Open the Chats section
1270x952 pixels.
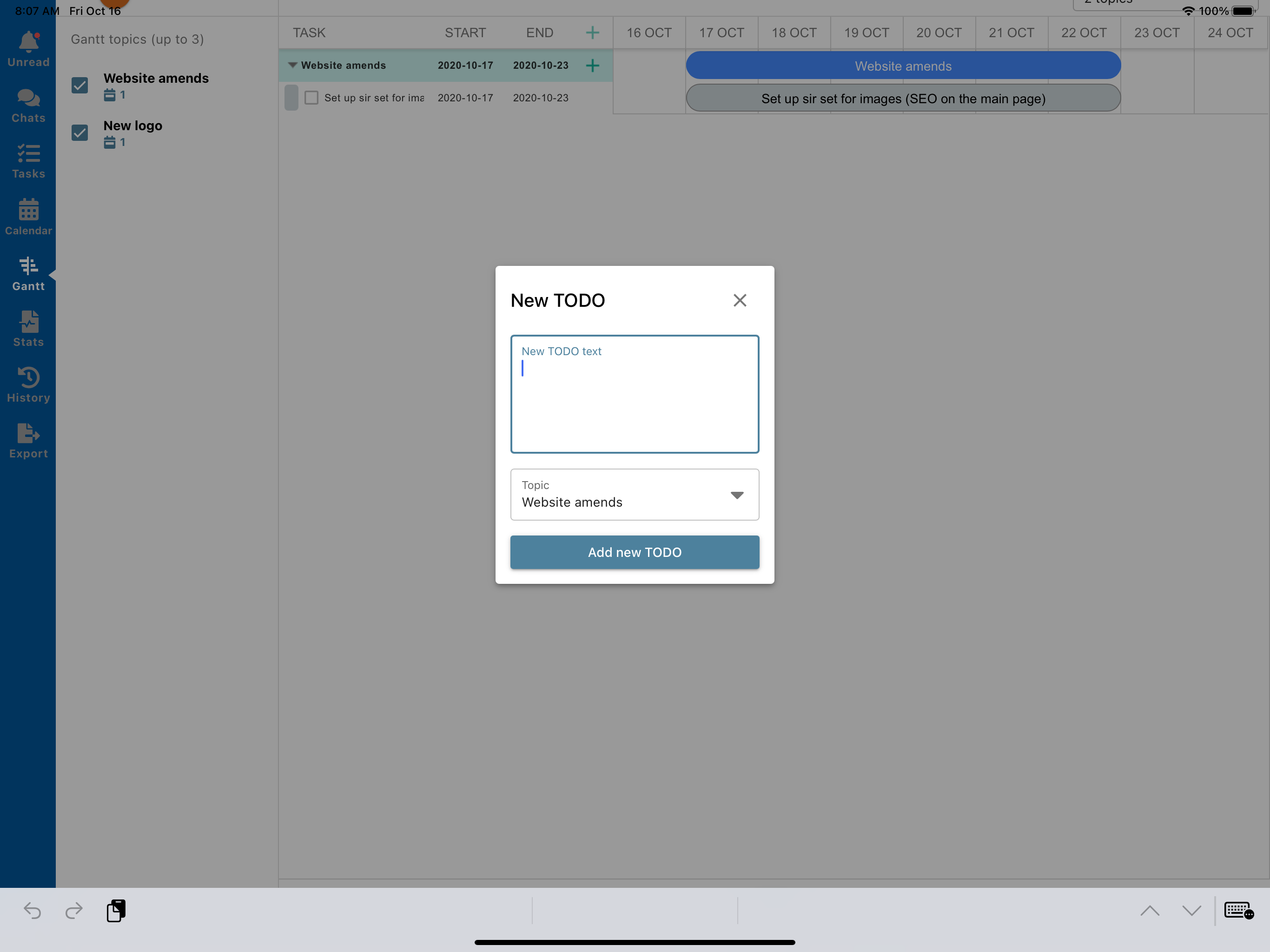coord(28,106)
